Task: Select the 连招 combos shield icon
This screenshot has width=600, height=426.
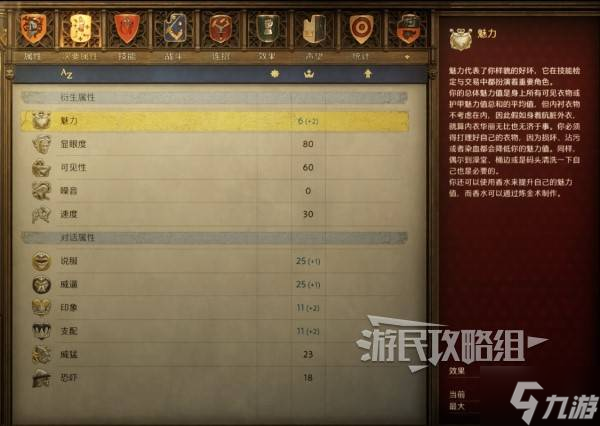Action: [221, 29]
